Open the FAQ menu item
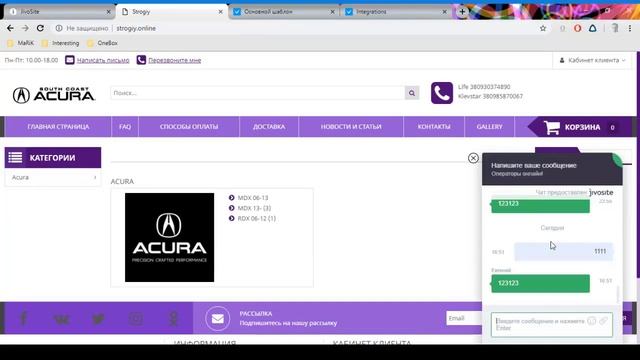 pos(125,127)
